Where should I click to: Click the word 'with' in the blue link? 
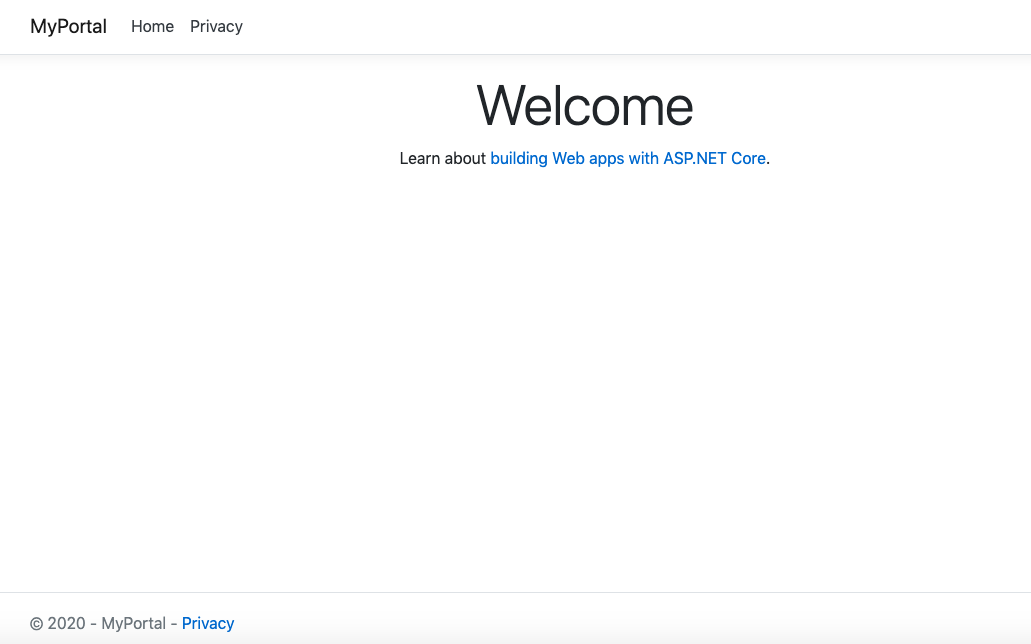[644, 158]
